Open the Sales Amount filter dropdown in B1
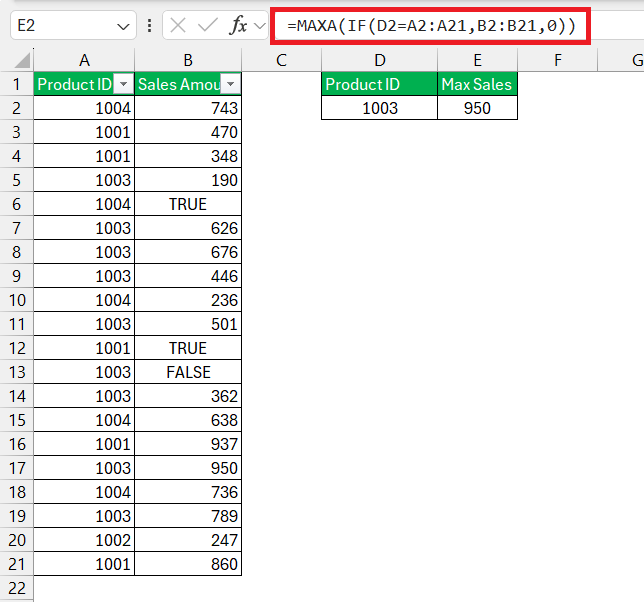The width and height of the screenshot is (644, 602). click(x=230, y=84)
